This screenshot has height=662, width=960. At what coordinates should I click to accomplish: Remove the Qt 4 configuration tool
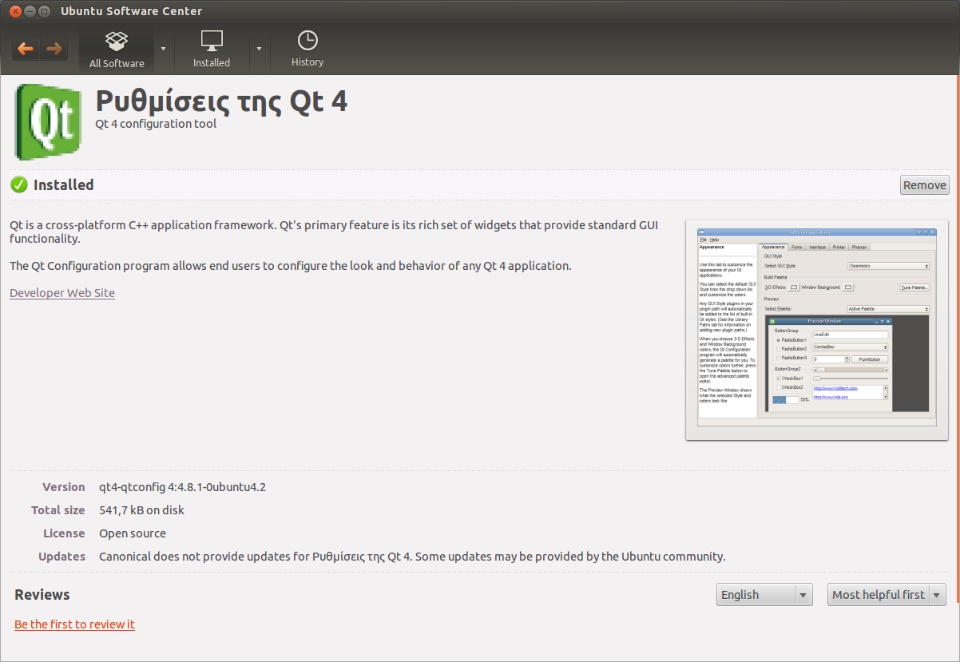(x=924, y=185)
